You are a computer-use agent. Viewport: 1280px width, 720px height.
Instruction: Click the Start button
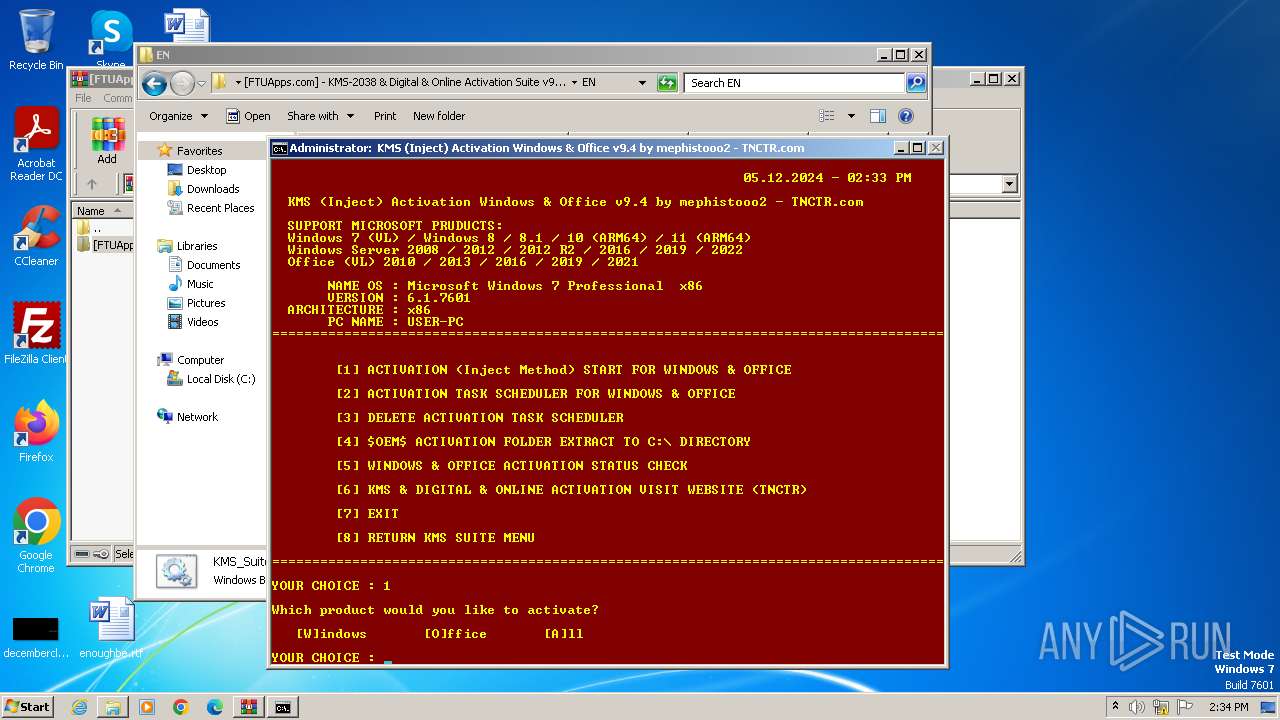(28, 707)
